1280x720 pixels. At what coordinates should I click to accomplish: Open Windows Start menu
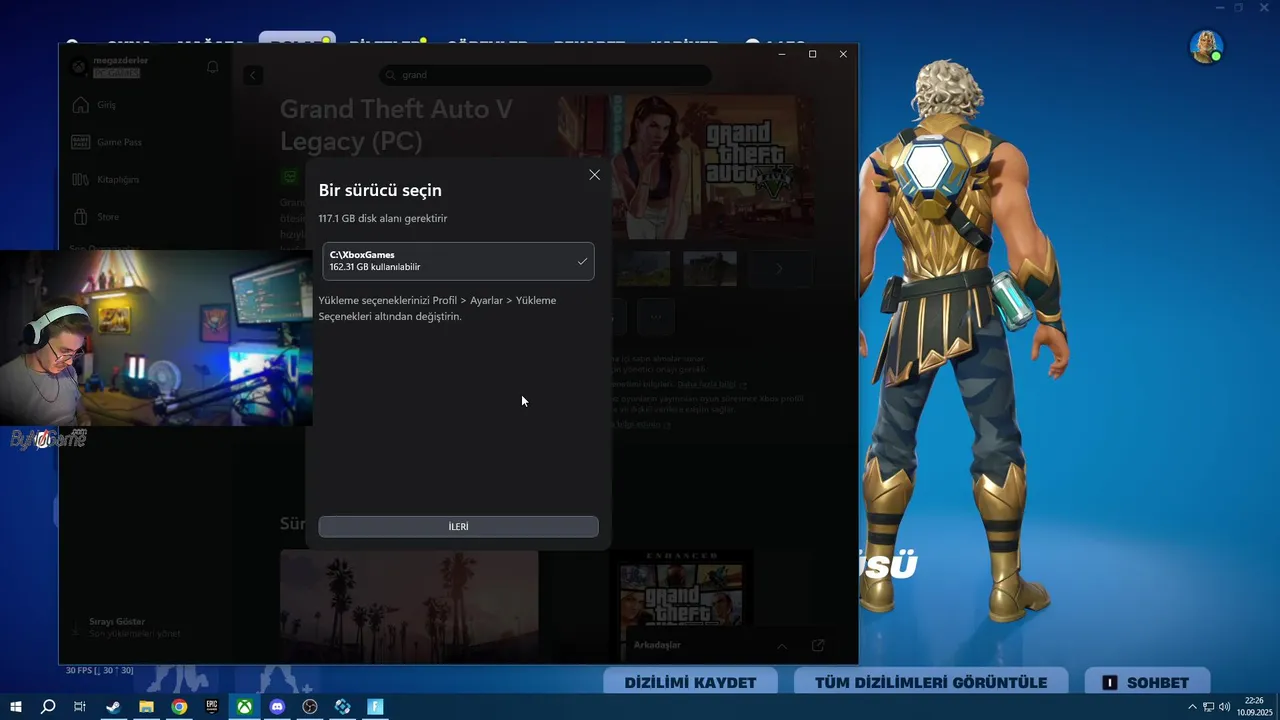(x=15, y=707)
